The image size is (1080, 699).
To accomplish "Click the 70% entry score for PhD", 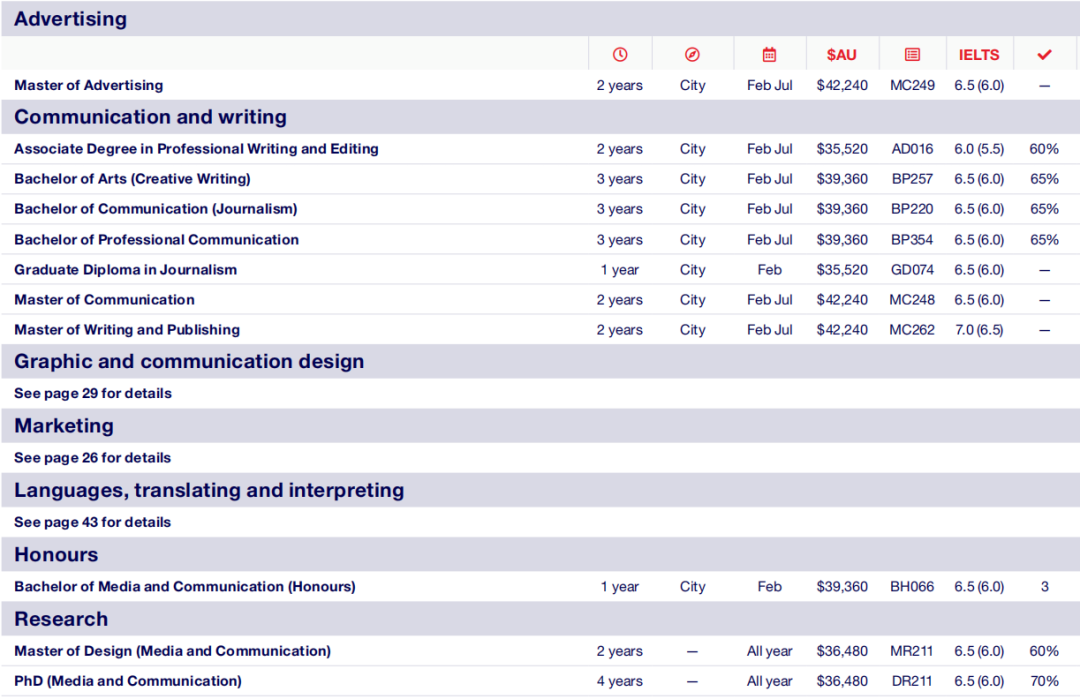I will pos(1044,681).
